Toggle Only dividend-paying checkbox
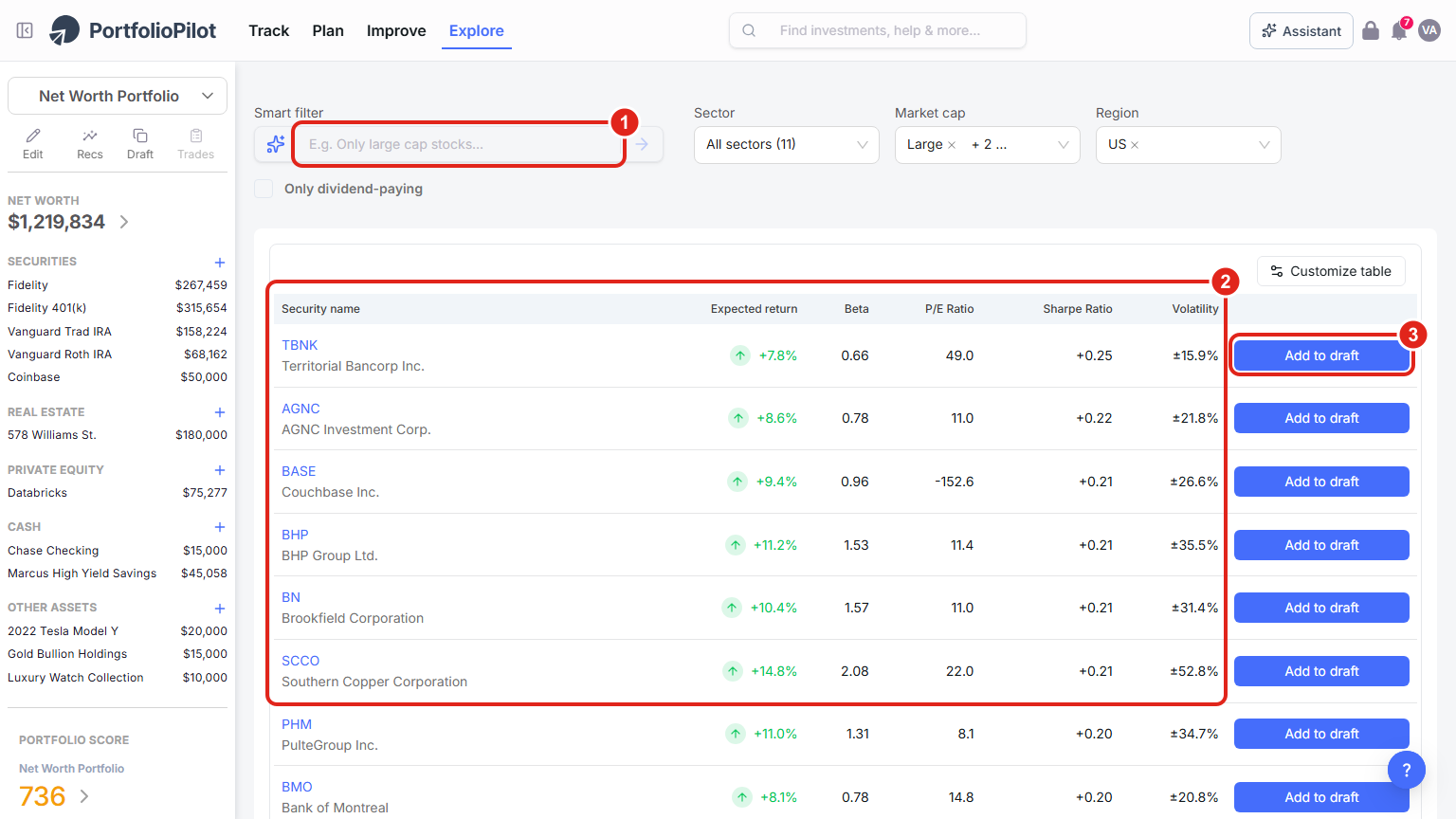 click(x=264, y=189)
